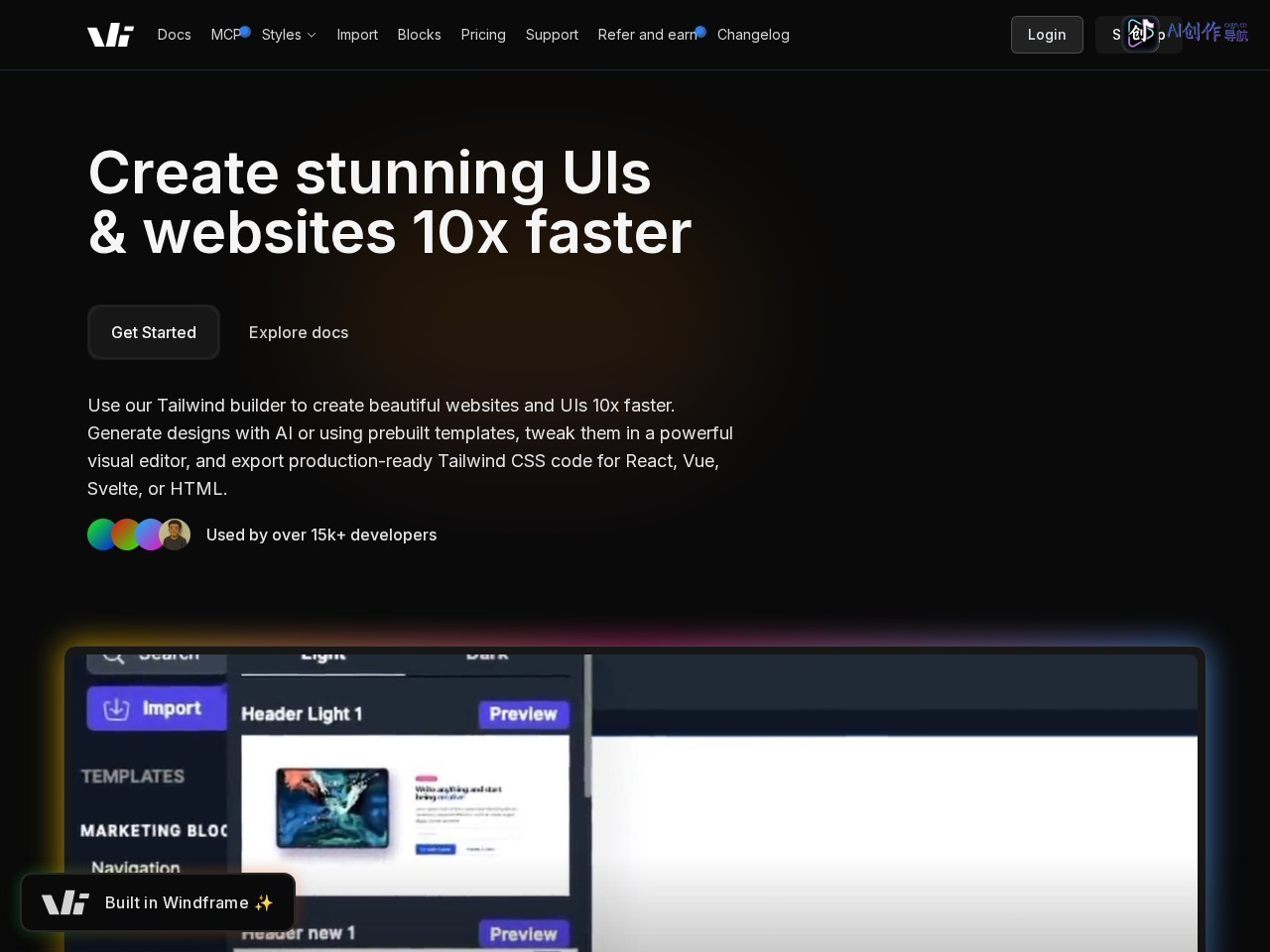The image size is (1270, 952).
Task: Click the green gradient avatar circle
Action: pyautogui.click(x=102, y=535)
